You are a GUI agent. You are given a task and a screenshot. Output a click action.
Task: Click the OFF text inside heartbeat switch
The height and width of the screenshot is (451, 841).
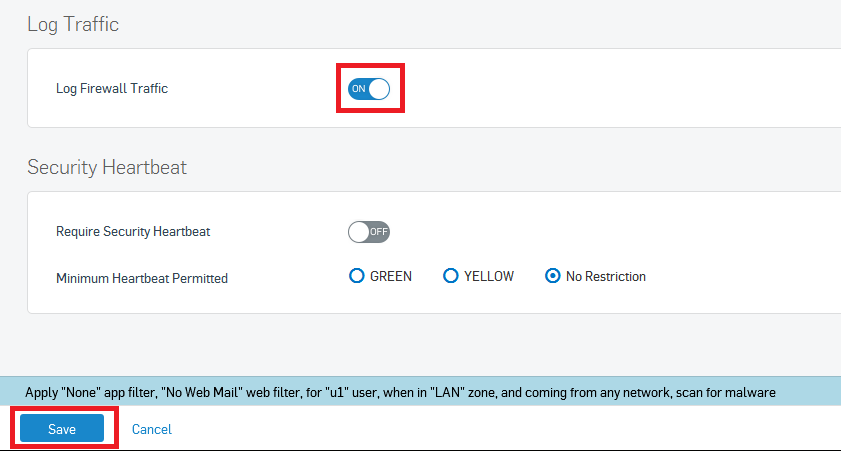pyautogui.click(x=379, y=232)
